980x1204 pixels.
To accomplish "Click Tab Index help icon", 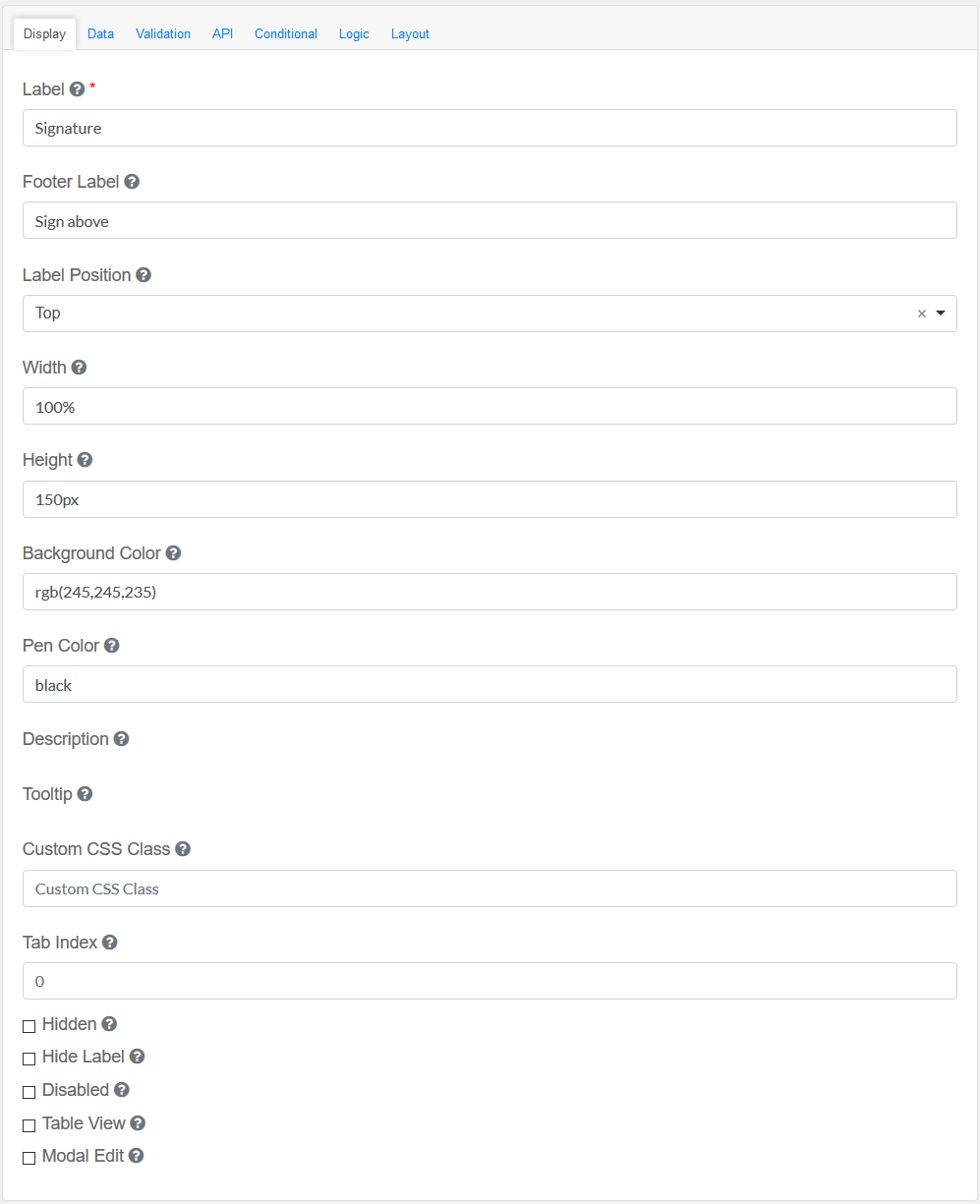I will 110,943.
